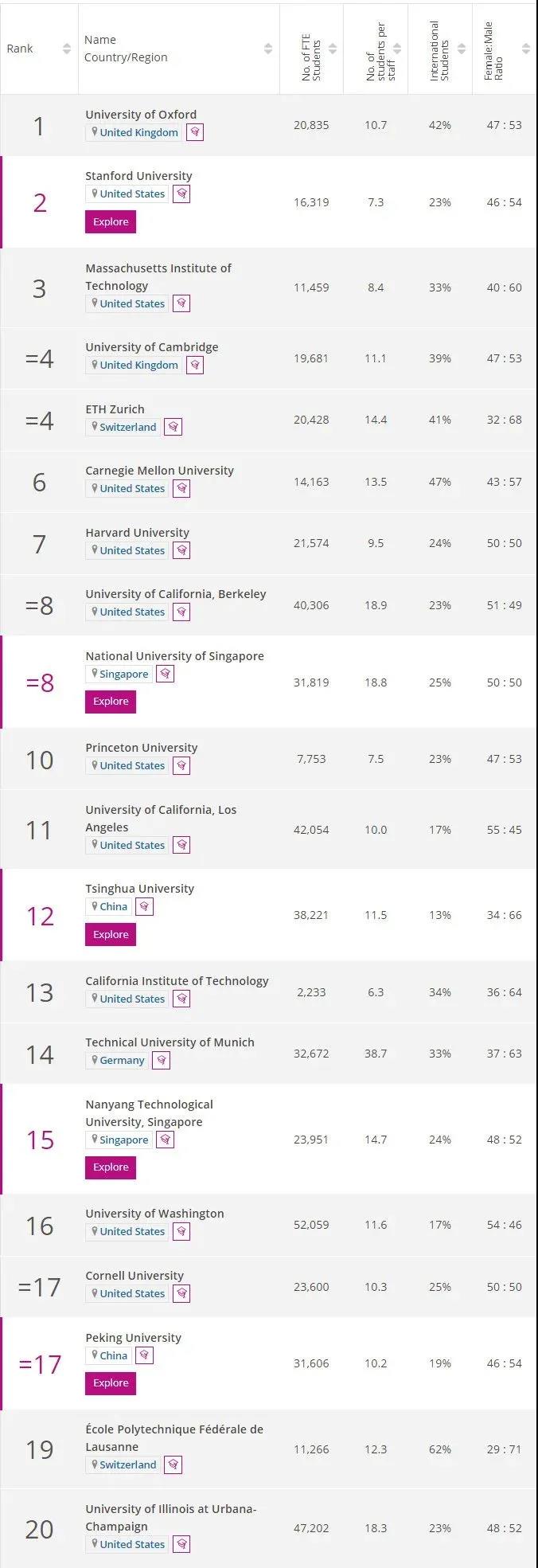Sort by No. of FTE Students
538x1568 pixels.
click(333, 49)
